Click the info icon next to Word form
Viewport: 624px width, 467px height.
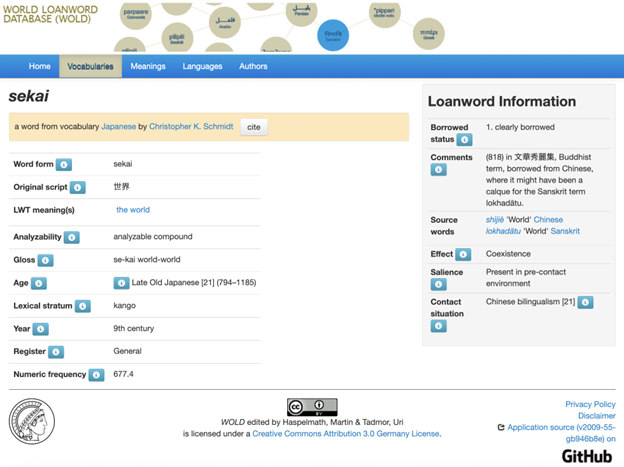point(64,164)
